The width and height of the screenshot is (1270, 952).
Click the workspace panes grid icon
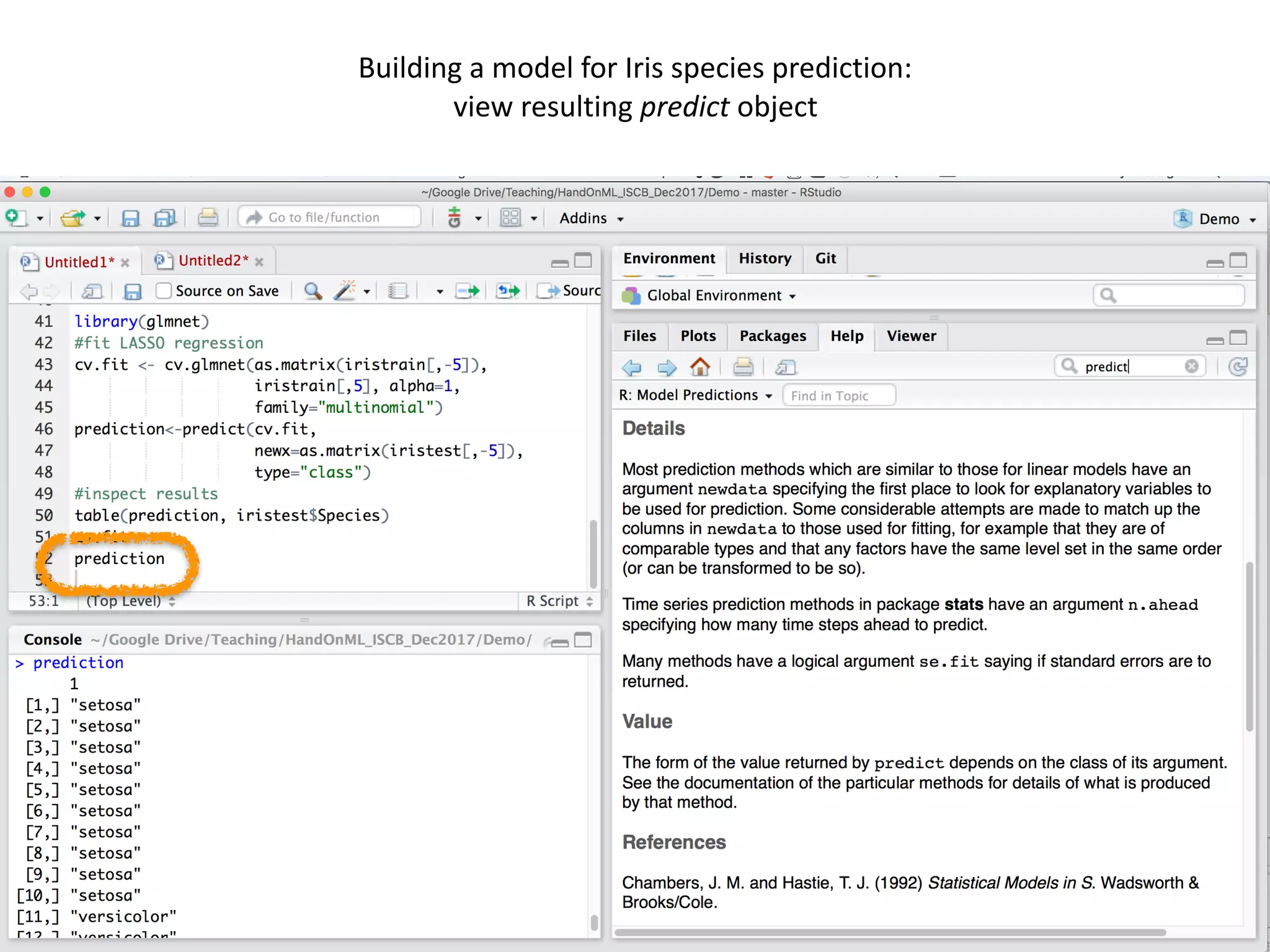pyautogui.click(x=510, y=218)
